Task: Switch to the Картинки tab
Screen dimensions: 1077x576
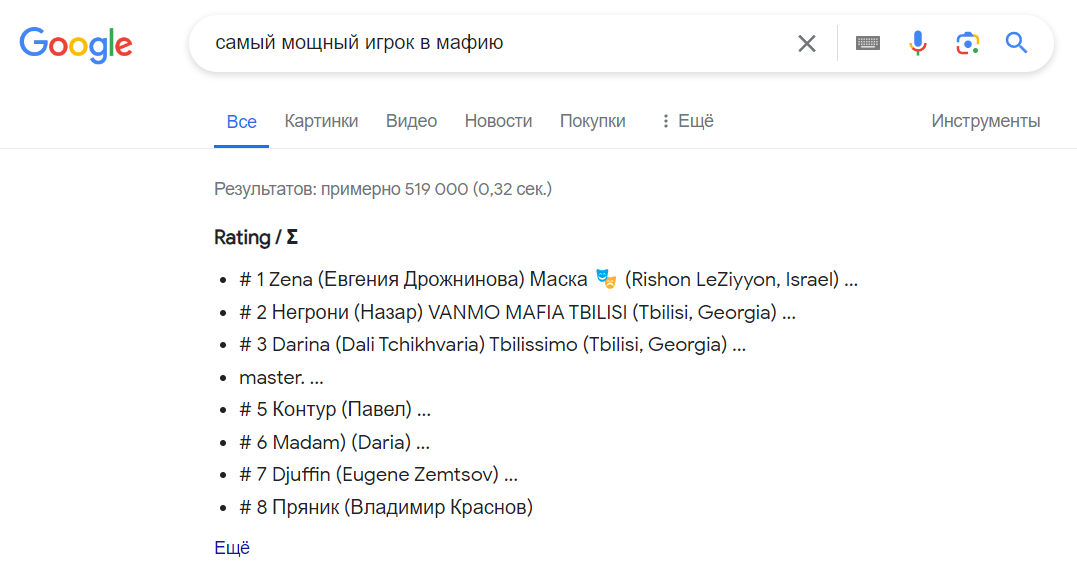Action: [x=321, y=121]
